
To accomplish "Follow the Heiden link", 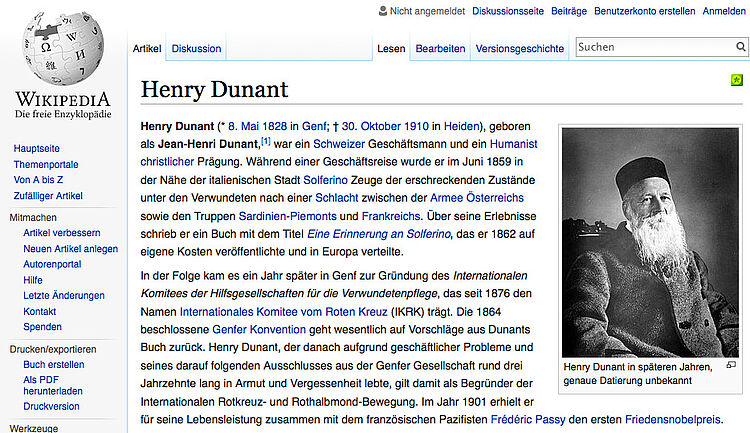I will click(461, 126).
